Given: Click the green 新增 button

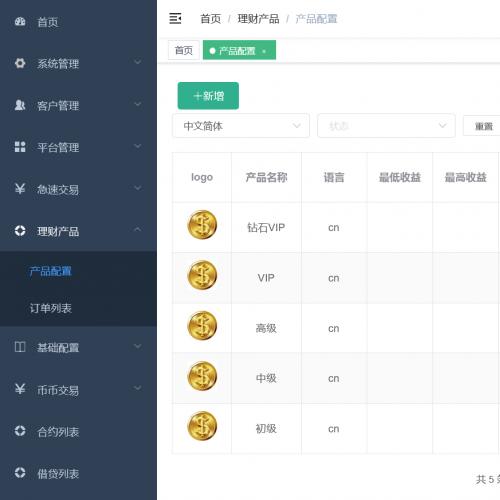Looking at the screenshot, I should (208, 96).
